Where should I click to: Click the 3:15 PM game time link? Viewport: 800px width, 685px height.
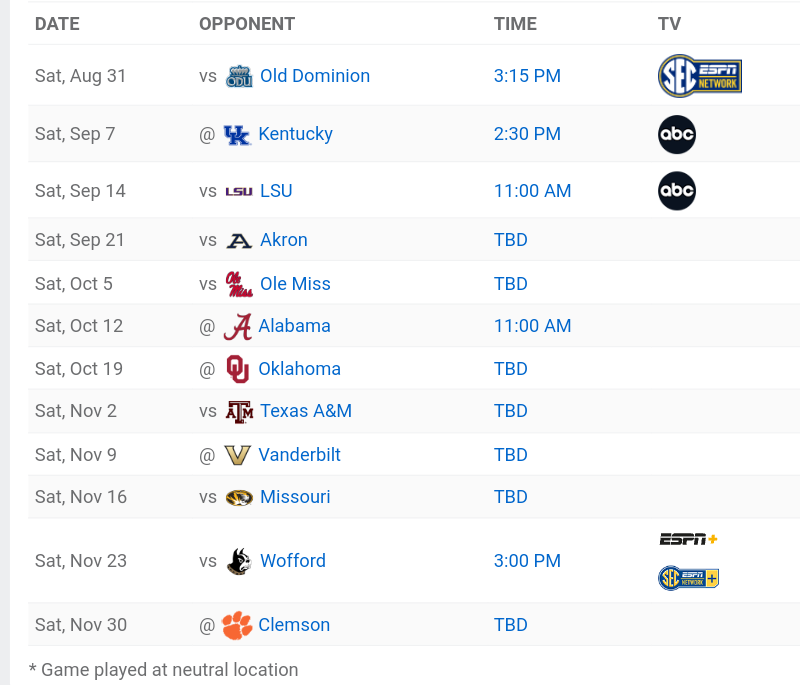[x=527, y=76]
